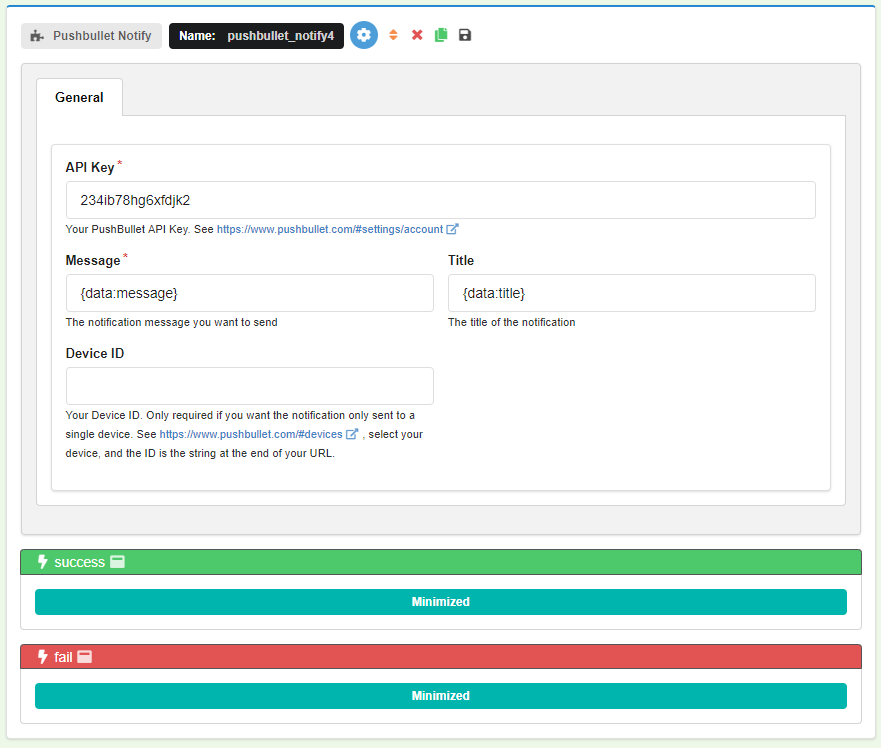Image resolution: width=881 pixels, height=748 pixels.
Task: Click into the API Key input field
Action: click(440, 200)
